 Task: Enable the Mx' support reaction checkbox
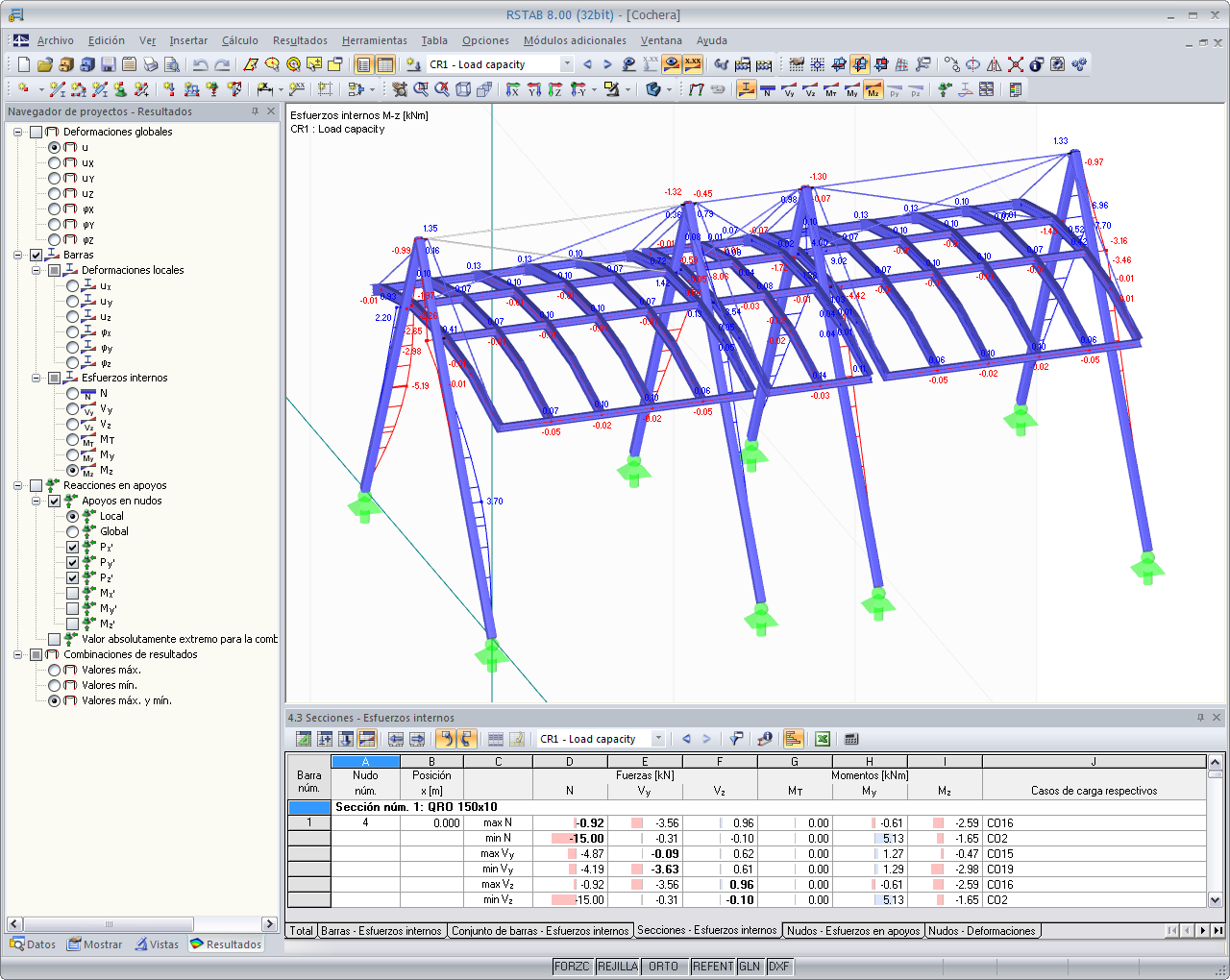pyautogui.click(x=73, y=593)
